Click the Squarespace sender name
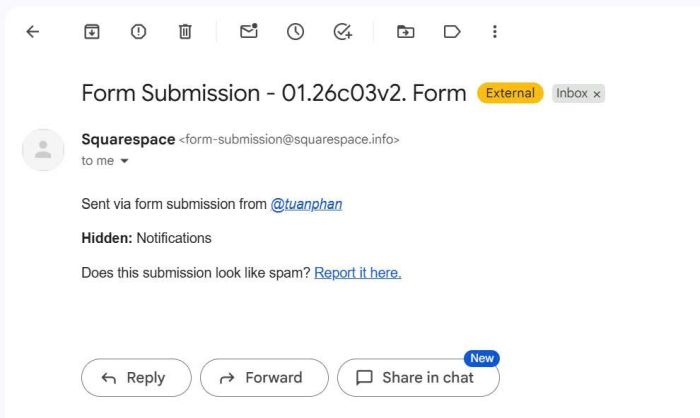This screenshot has width=700, height=418. (128, 140)
